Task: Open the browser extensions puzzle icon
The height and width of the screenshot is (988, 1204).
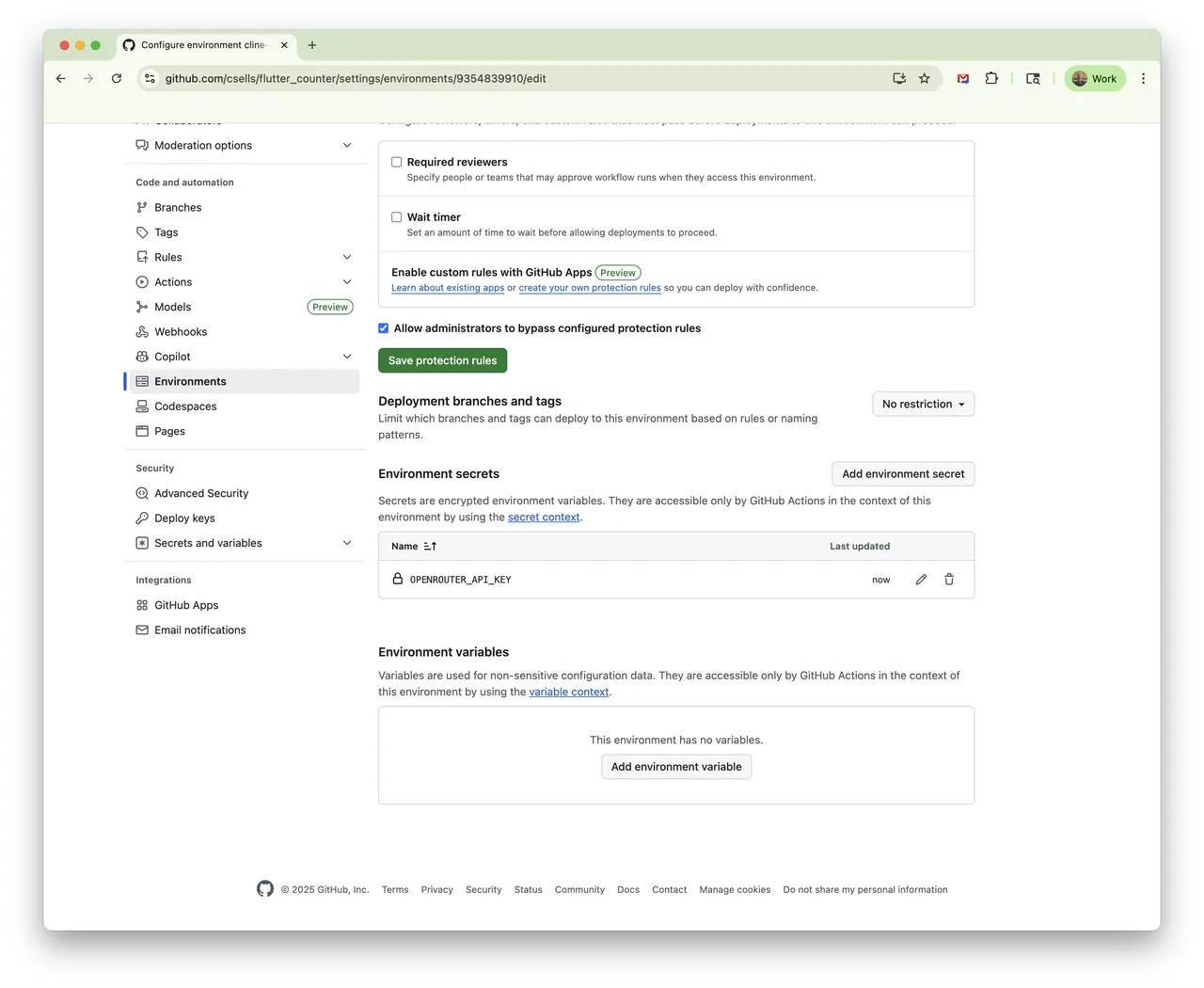Action: [x=991, y=79]
